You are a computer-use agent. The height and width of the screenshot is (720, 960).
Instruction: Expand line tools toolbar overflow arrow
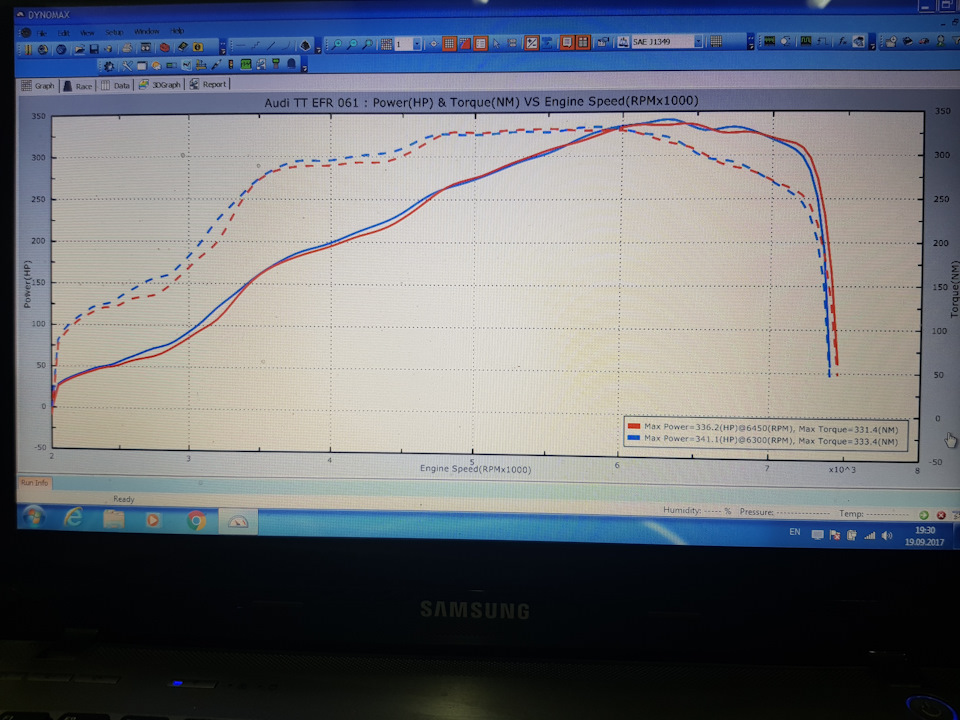click(318, 47)
